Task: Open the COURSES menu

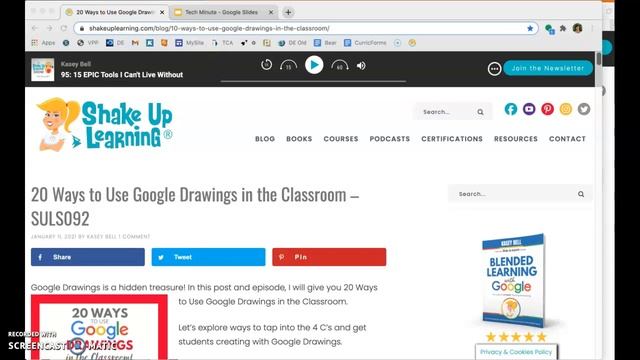Action: pyautogui.click(x=341, y=139)
